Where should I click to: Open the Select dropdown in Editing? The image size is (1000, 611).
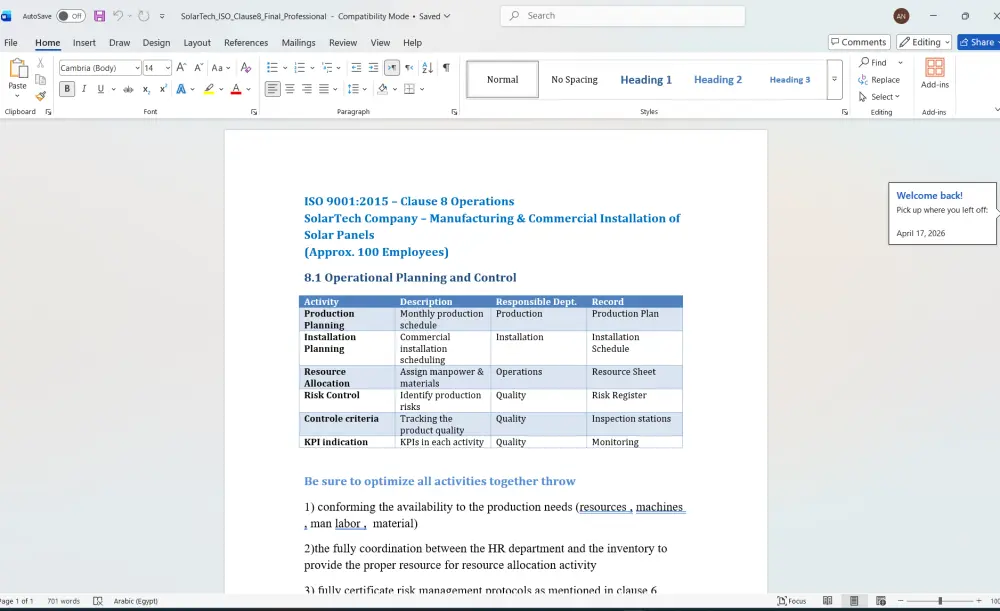point(879,97)
